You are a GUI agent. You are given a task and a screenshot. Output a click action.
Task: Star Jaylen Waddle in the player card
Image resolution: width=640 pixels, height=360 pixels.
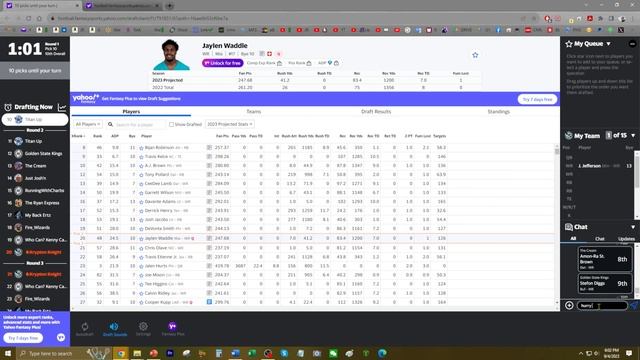[x=475, y=55]
